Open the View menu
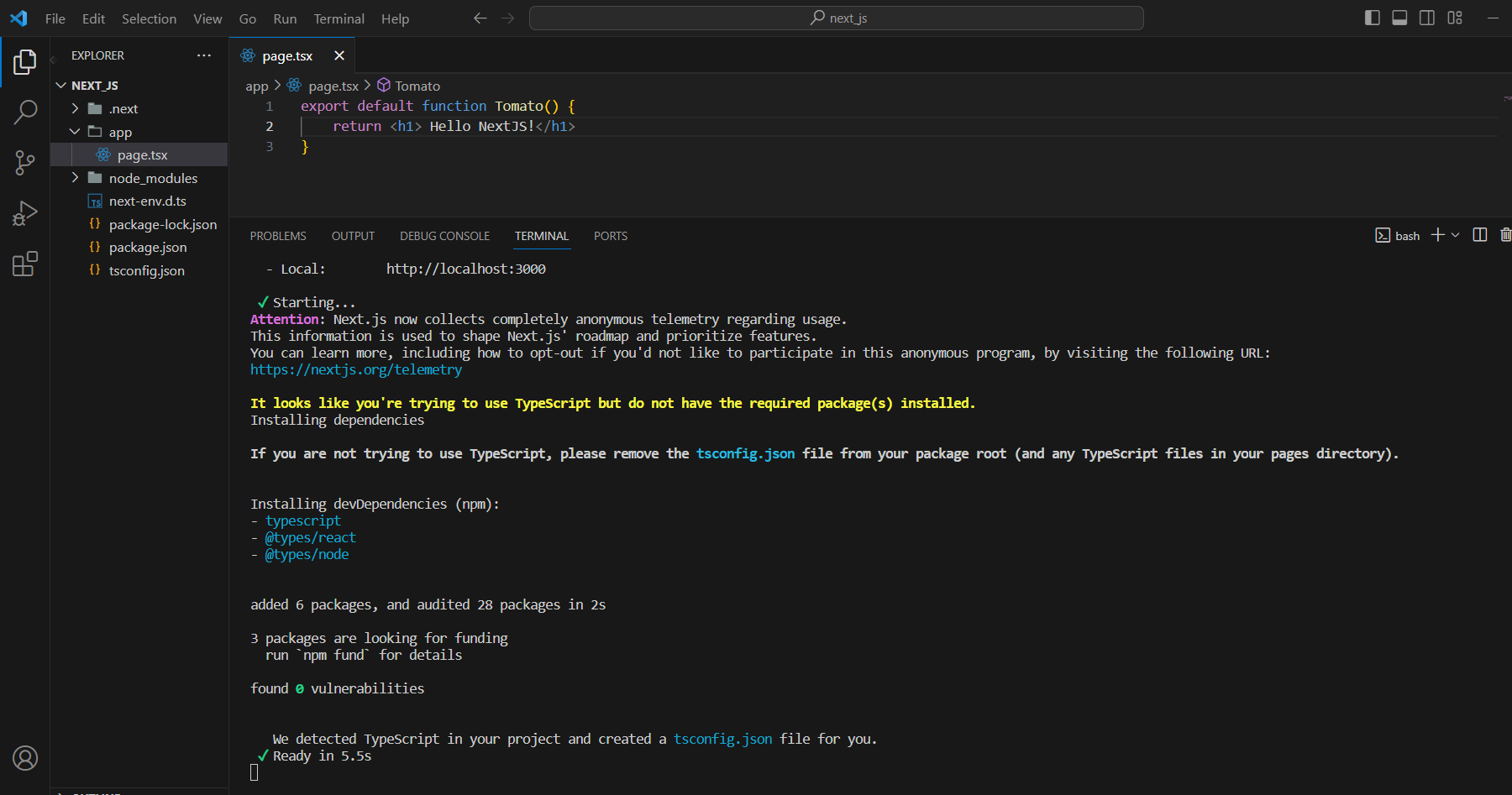Image resolution: width=1512 pixels, height=795 pixels. (207, 18)
